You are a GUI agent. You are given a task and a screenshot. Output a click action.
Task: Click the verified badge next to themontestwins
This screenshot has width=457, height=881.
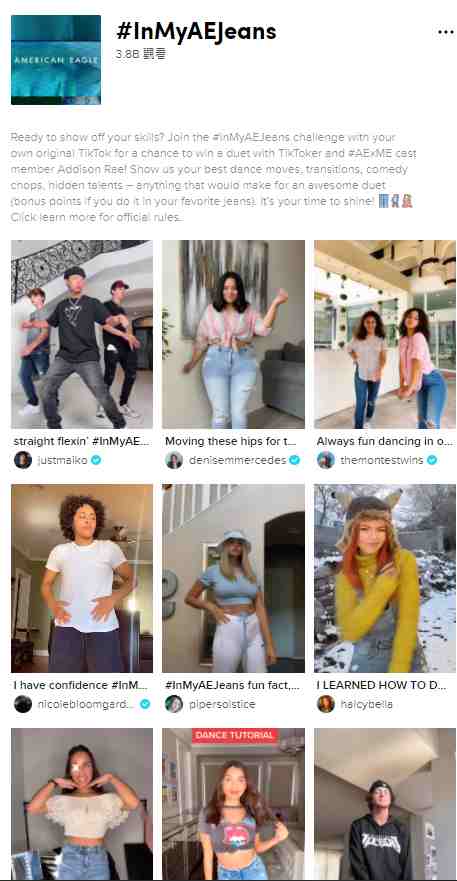pos(432,460)
